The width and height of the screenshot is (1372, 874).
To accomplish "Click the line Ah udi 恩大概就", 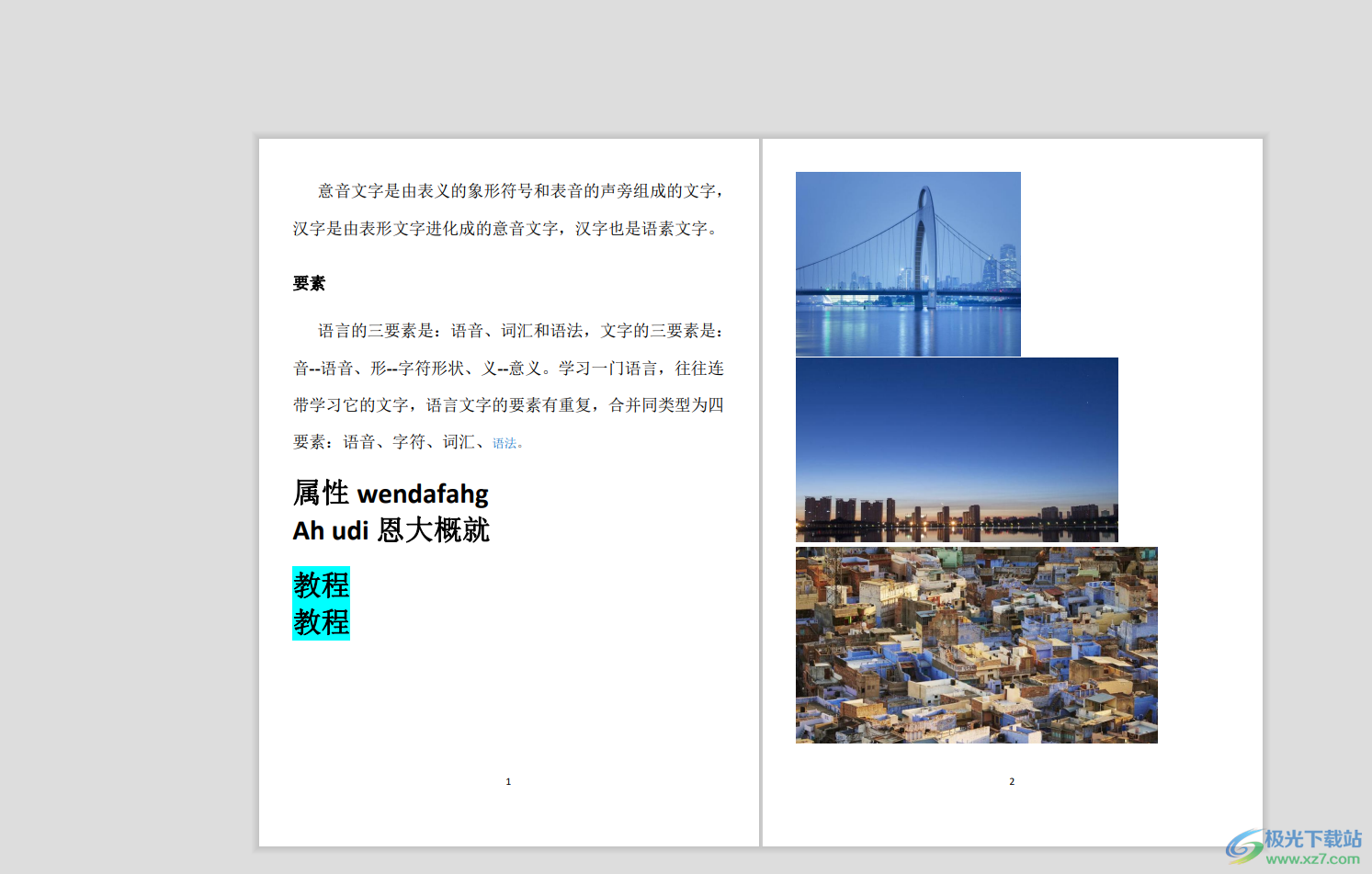I will click(391, 530).
